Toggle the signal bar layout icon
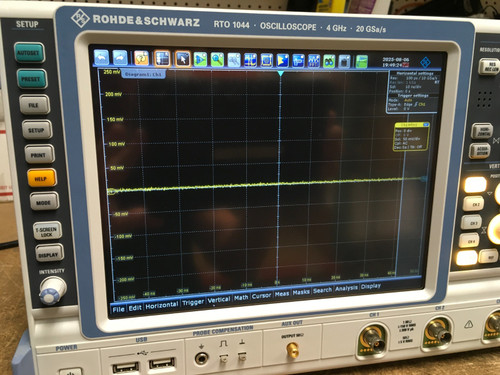 pyautogui.click(x=162, y=59)
